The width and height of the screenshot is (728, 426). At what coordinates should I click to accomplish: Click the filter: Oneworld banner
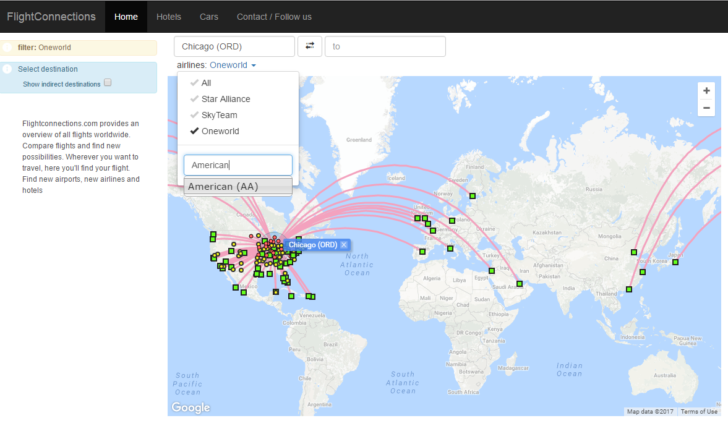coord(79,47)
